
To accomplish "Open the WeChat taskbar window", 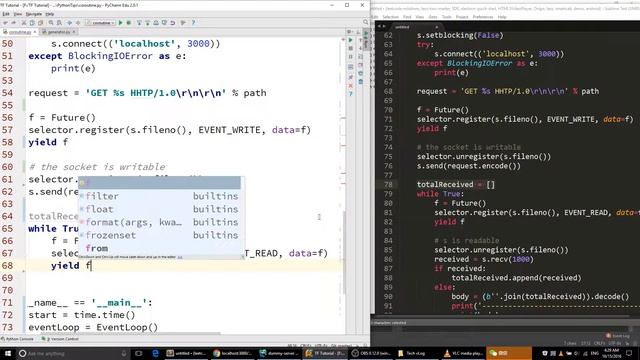I will [509, 353].
